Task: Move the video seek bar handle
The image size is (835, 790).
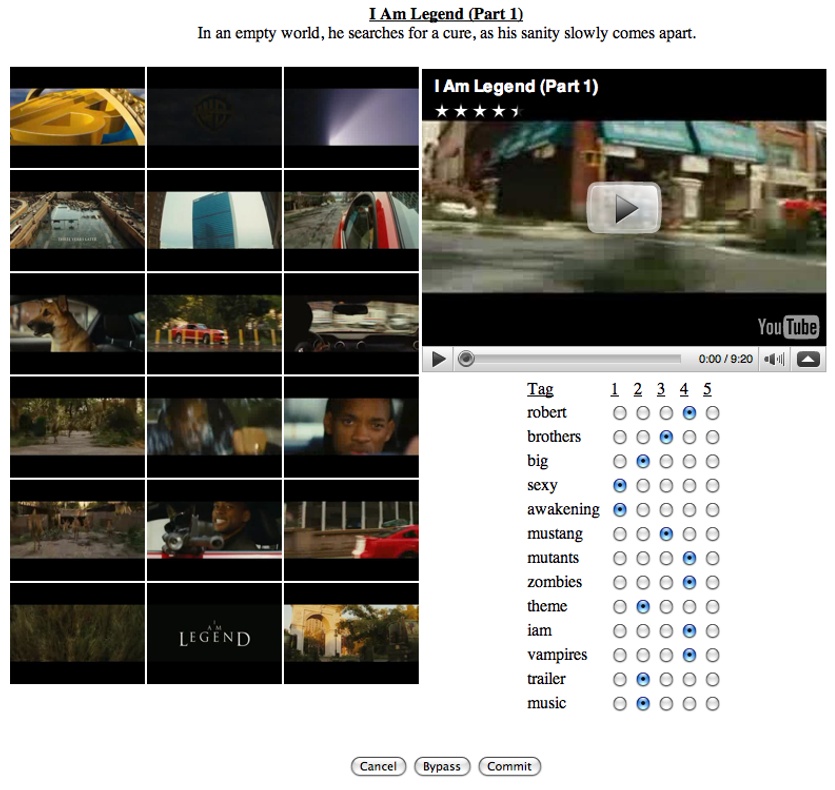Action: click(x=466, y=359)
